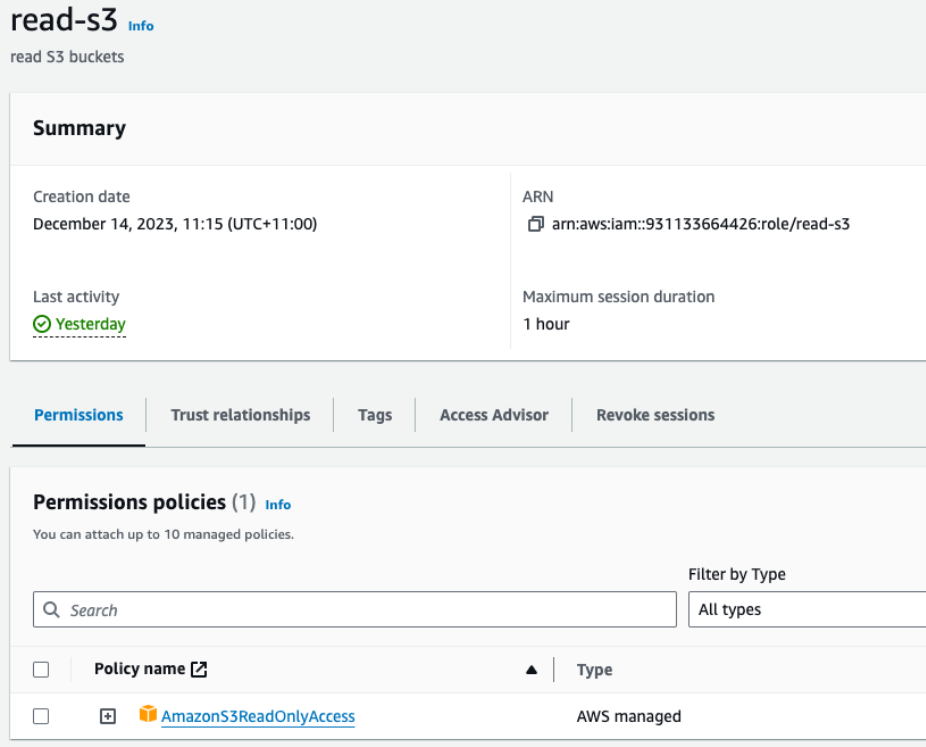The width and height of the screenshot is (926, 747).
Task: Click the '1 hour' session duration value
Action: (546, 324)
